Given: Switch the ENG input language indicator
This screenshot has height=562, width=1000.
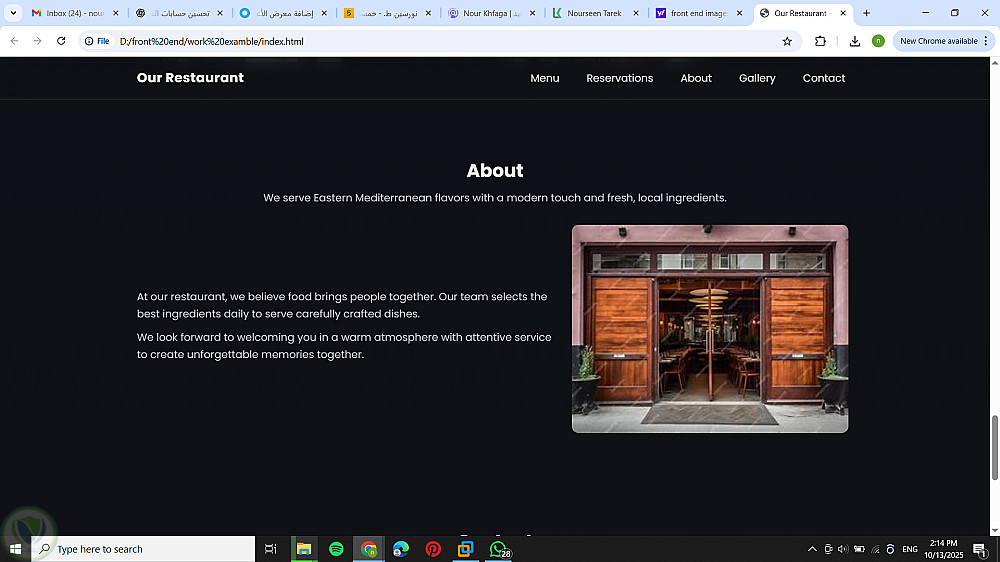Looking at the screenshot, I should tap(910, 549).
